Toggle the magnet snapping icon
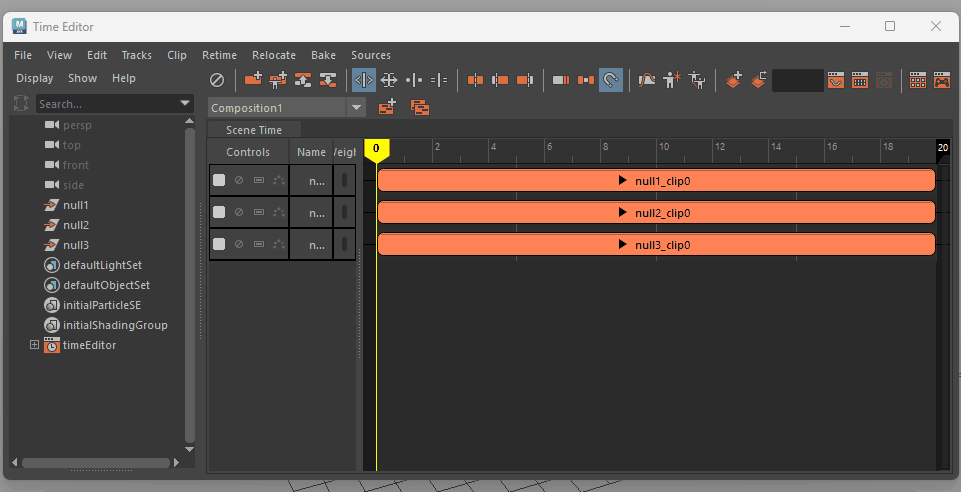The height and width of the screenshot is (492, 961). click(x=611, y=80)
